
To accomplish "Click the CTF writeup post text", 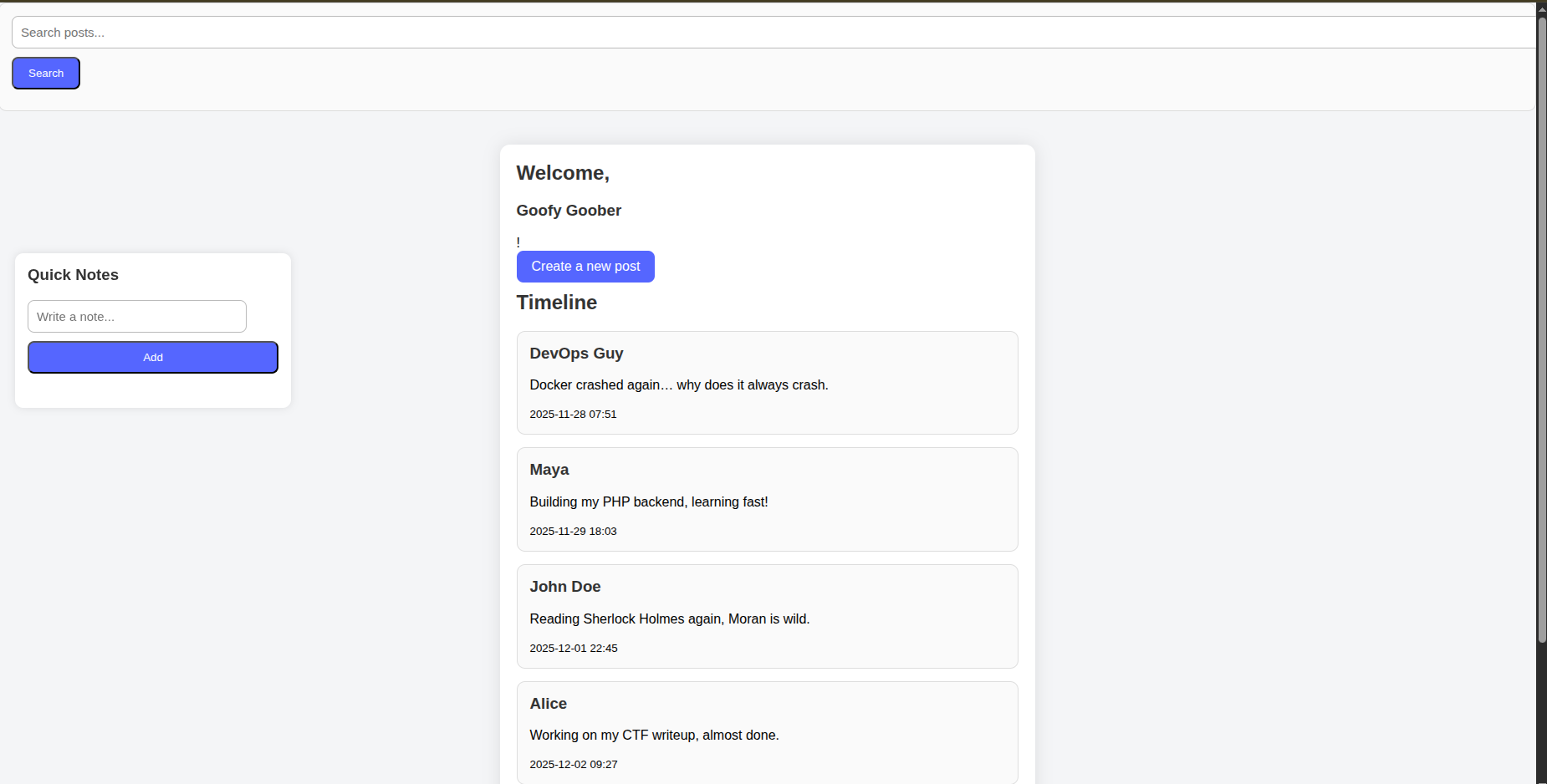I will tap(654, 736).
